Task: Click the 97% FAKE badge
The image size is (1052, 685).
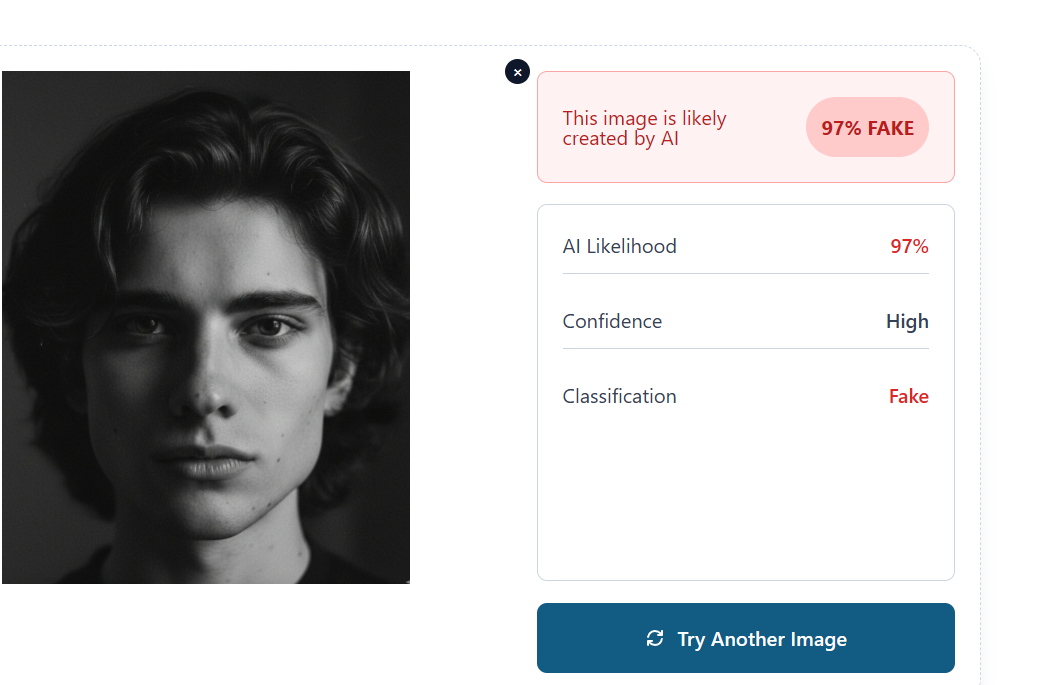Action: 867,128
